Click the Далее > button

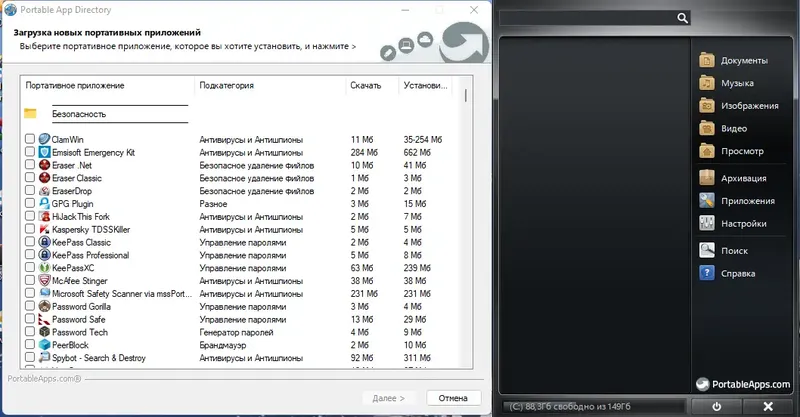[389, 398]
